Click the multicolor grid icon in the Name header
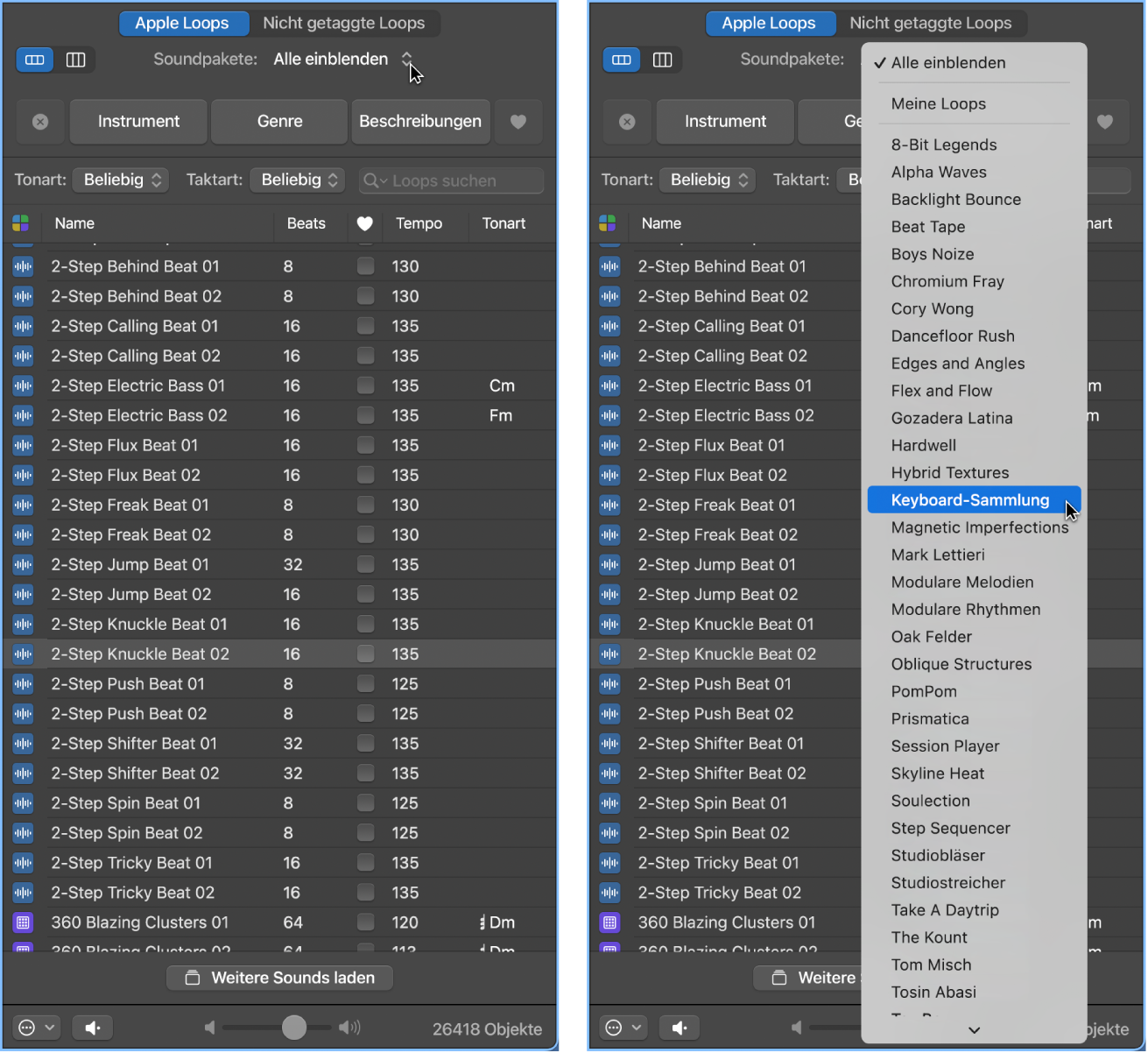 click(x=20, y=223)
